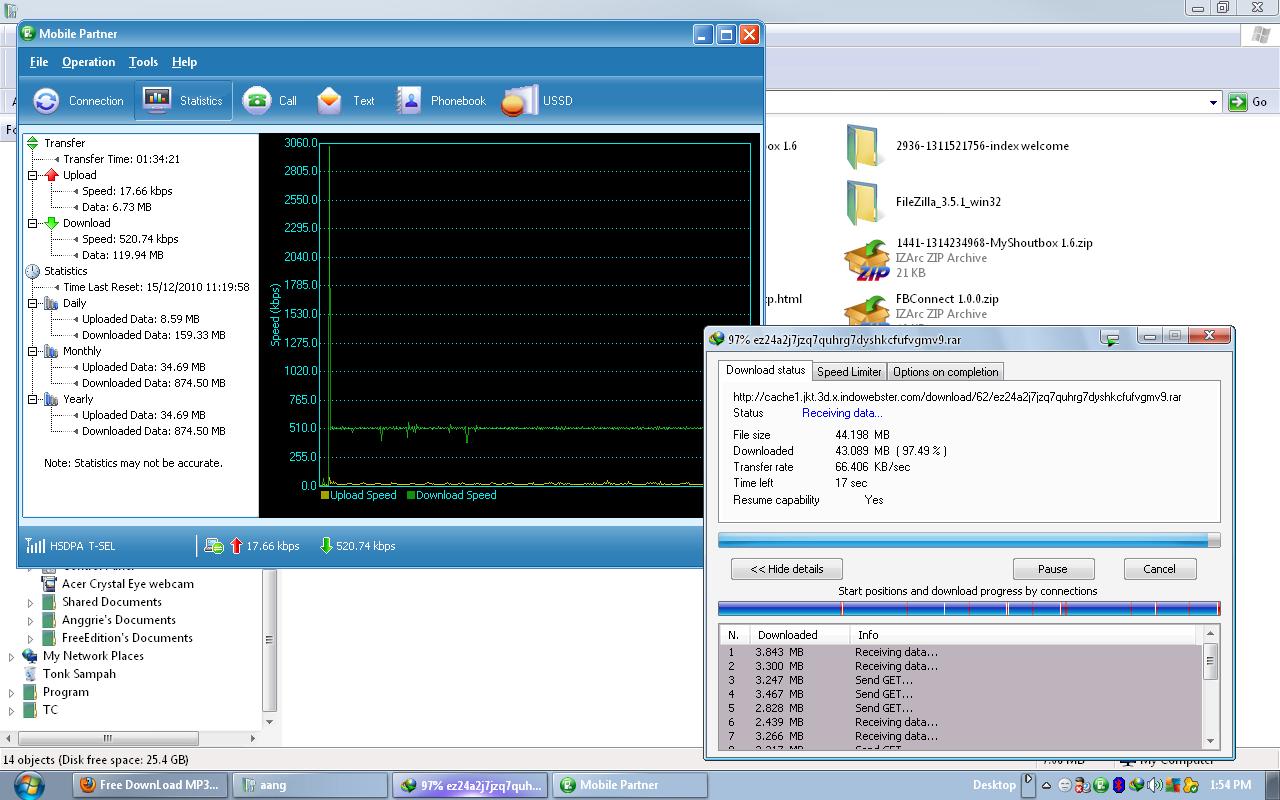This screenshot has height=800, width=1280.
Task: Expand the Shared Documents tree item
Action: [30, 603]
